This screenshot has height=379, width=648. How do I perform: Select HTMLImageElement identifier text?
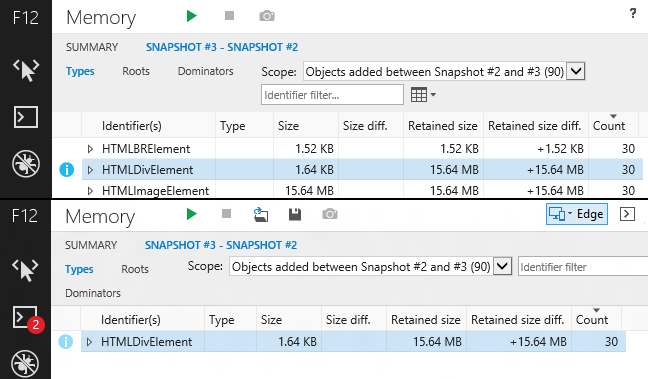point(155,191)
